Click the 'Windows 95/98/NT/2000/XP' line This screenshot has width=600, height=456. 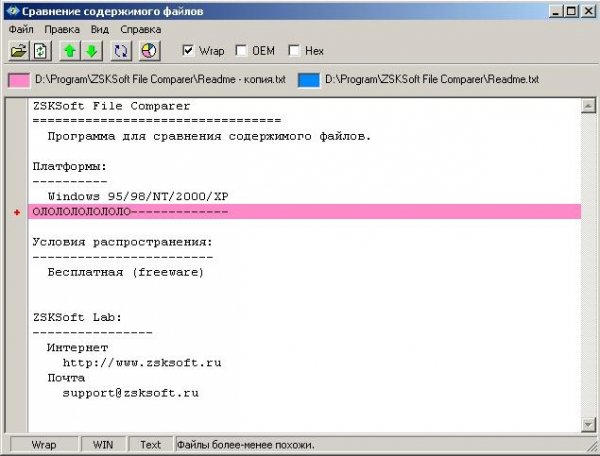[x=138, y=197]
